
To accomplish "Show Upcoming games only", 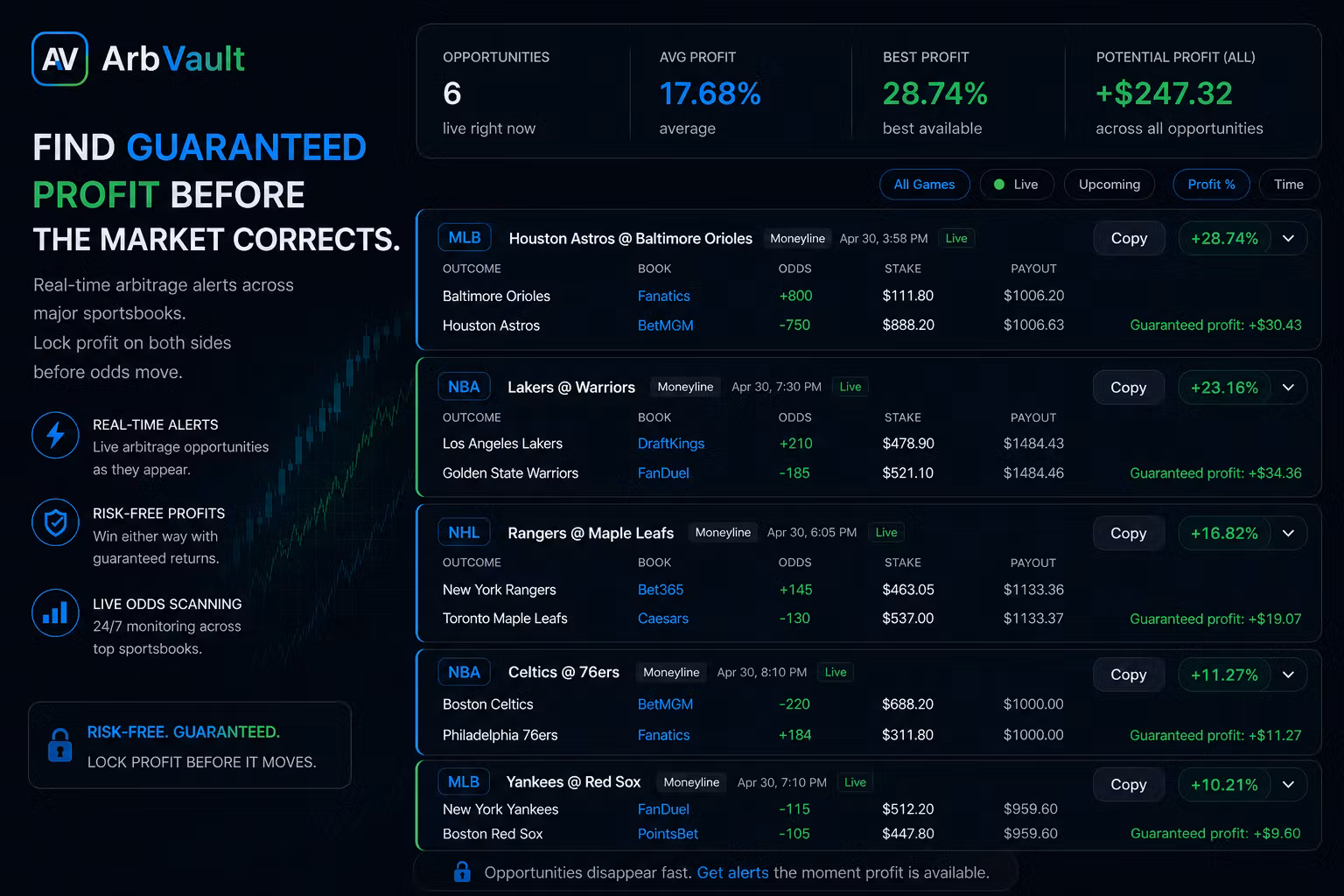I will click(1109, 185).
